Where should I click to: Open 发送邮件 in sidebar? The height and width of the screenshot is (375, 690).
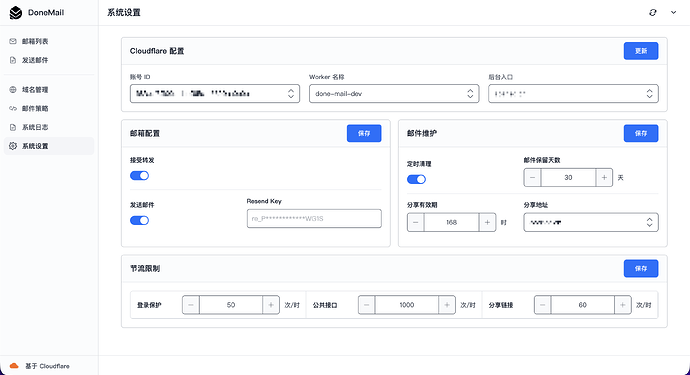click(49, 60)
